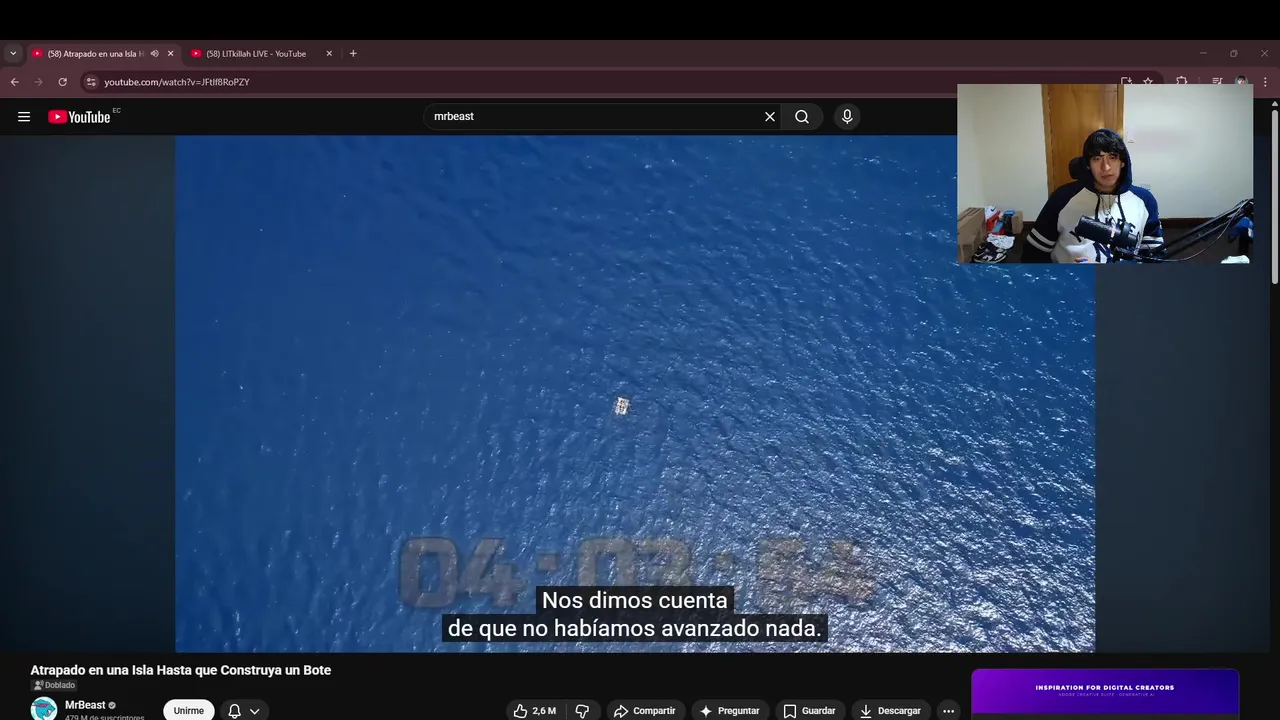Click the video player to pause
The image size is (1280, 720).
point(635,394)
